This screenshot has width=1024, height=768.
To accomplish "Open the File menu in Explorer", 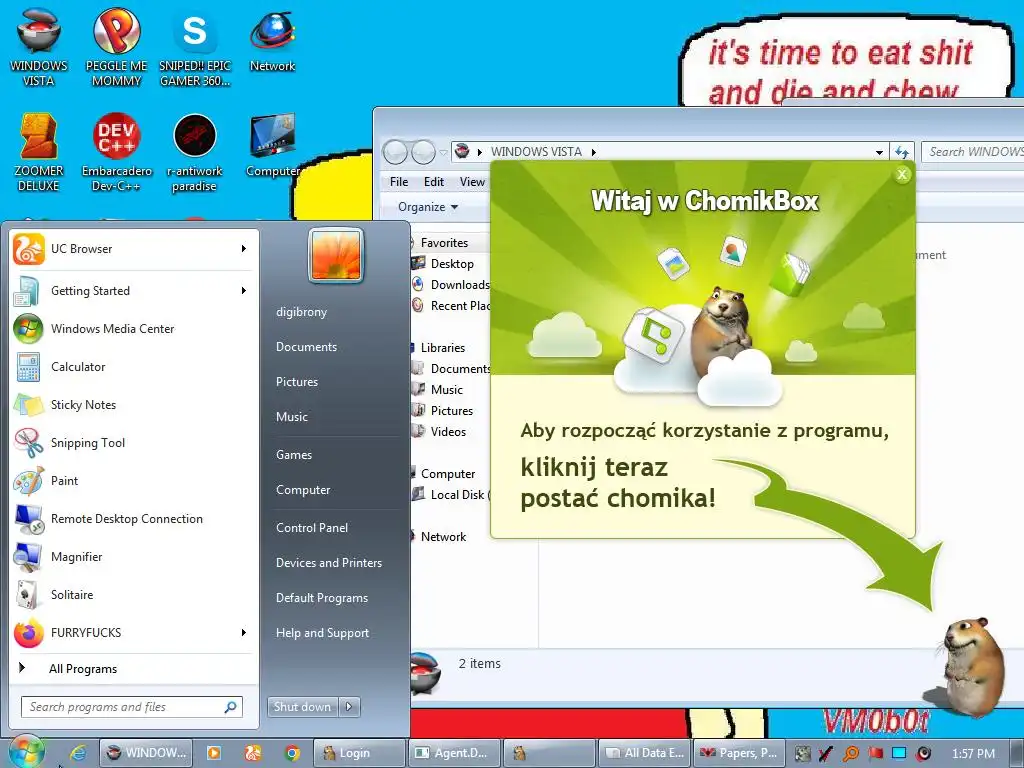I will coord(398,182).
